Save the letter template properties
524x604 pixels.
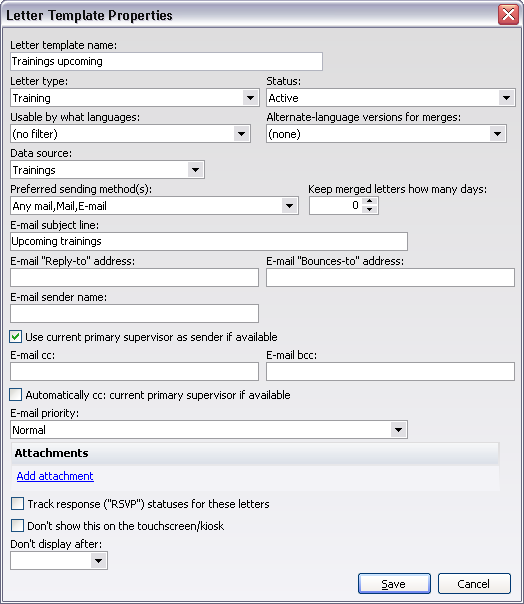click(394, 584)
